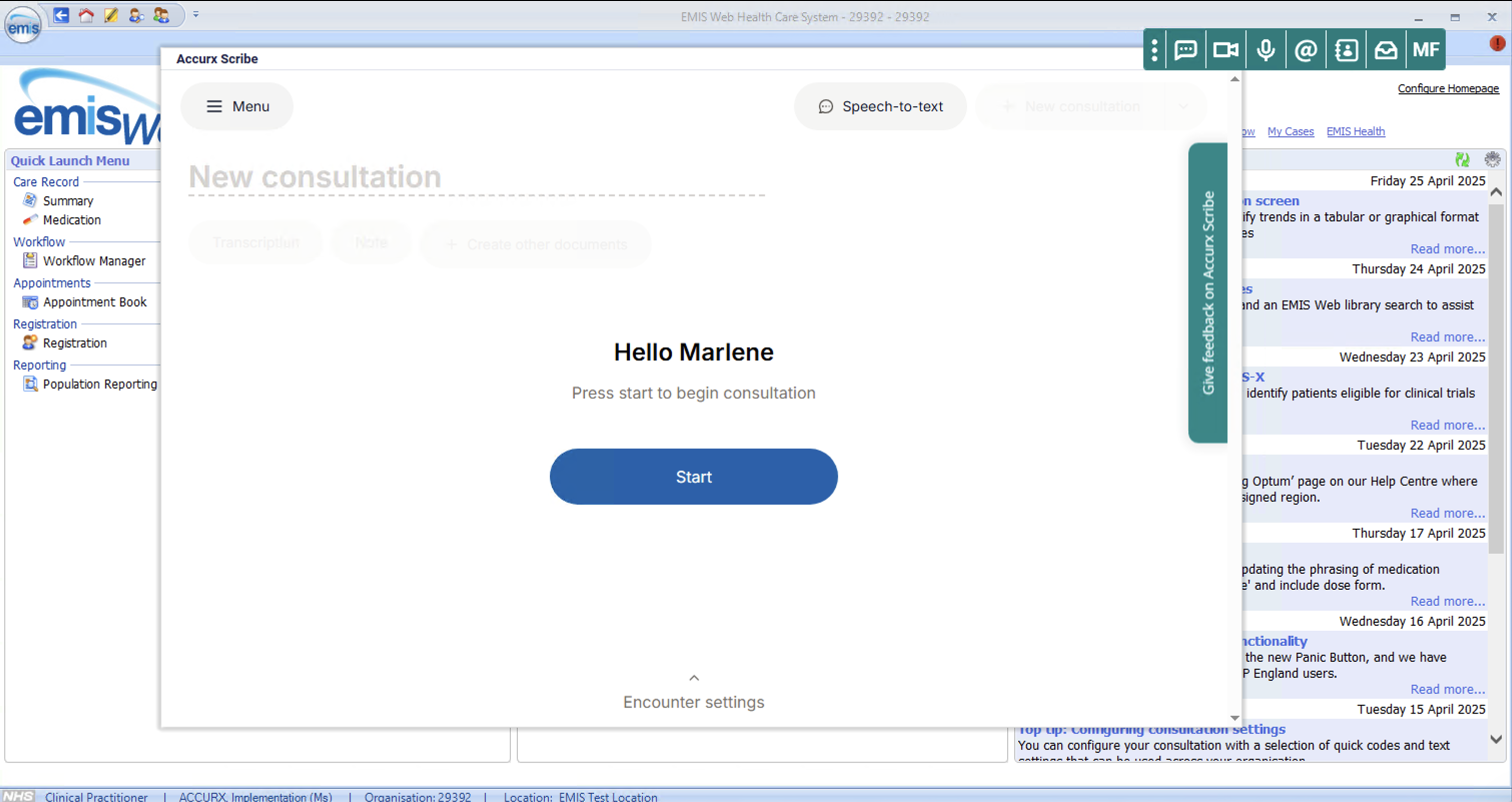
Task: Expand Encounter settings chevron
Action: point(694,678)
